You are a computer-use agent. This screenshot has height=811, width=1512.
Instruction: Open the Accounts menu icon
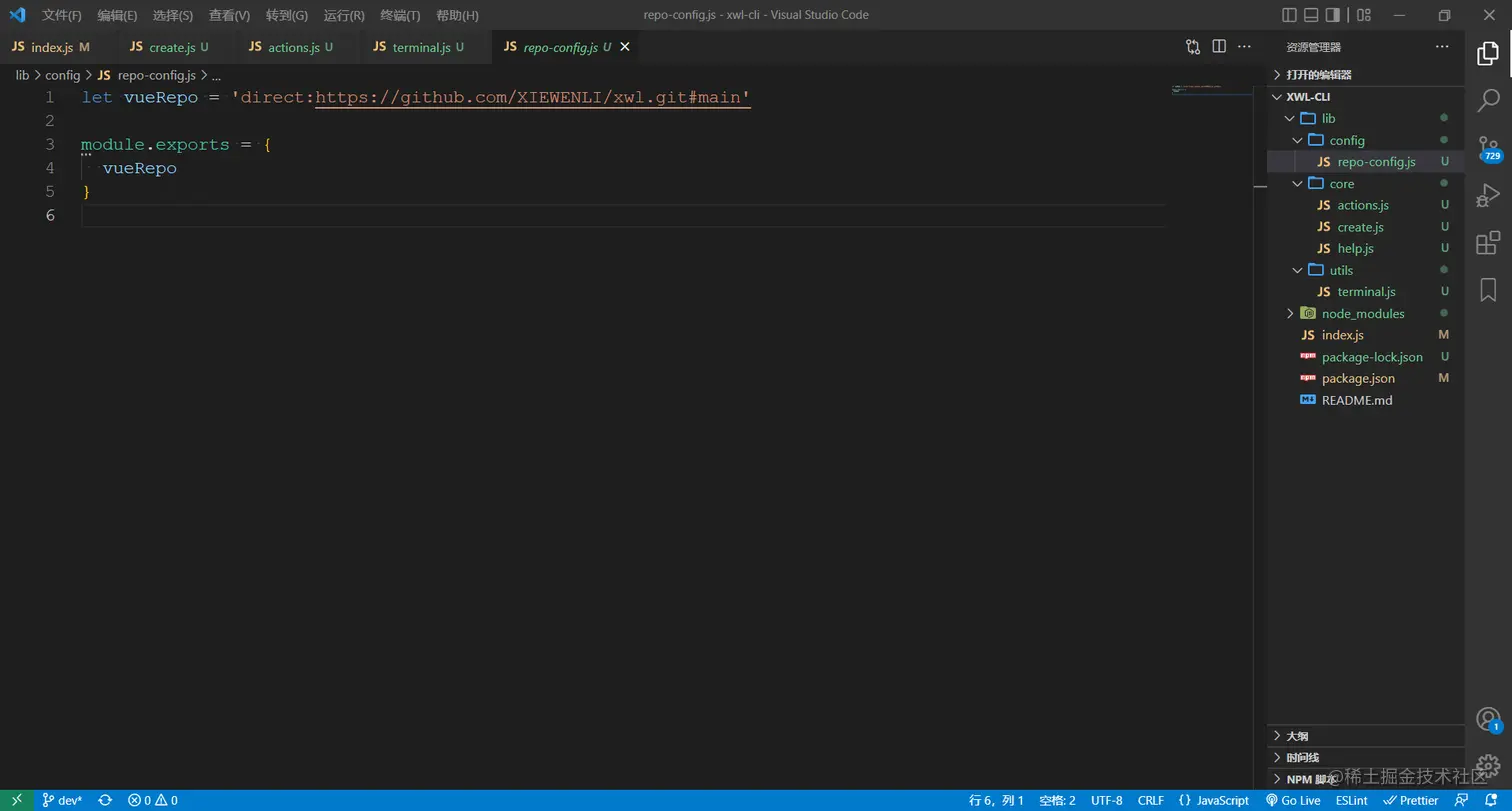coord(1488,719)
